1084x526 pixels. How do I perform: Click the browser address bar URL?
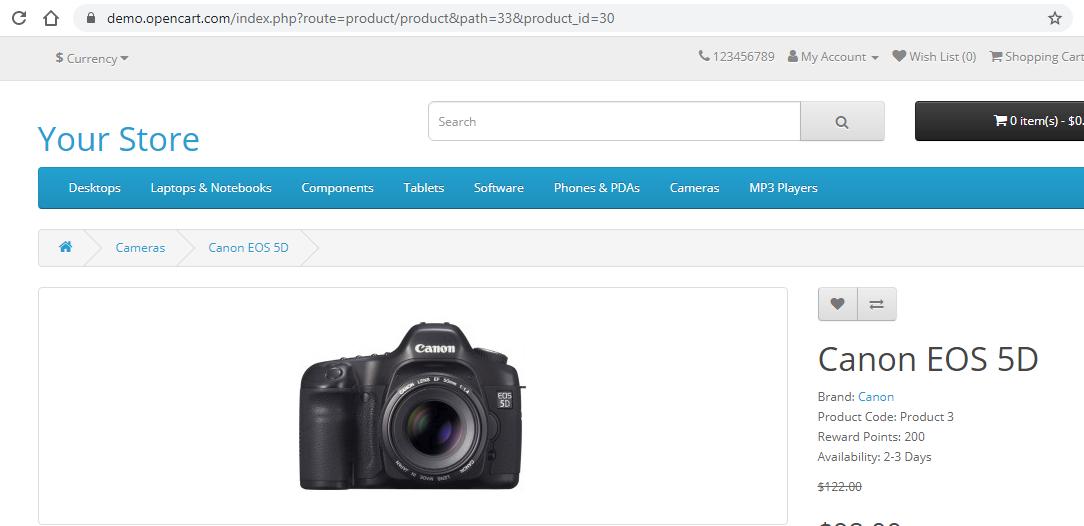(x=360, y=19)
